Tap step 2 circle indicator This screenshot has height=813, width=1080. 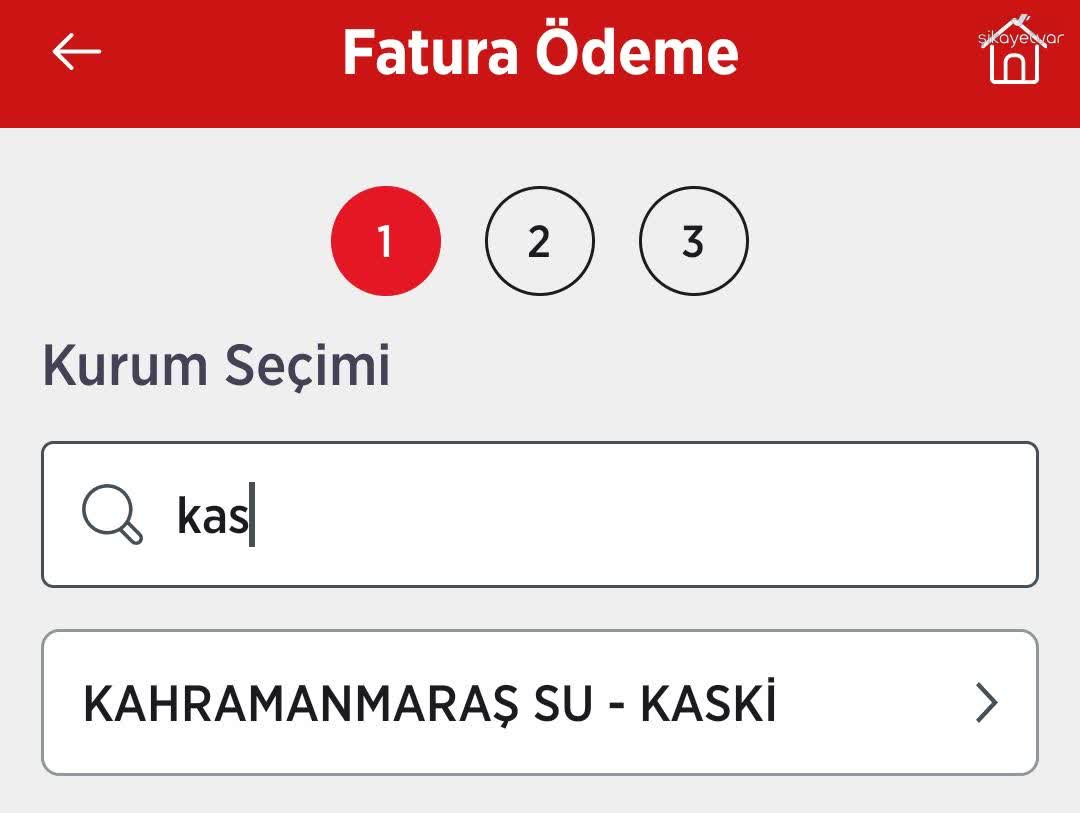tap(540, 240)
